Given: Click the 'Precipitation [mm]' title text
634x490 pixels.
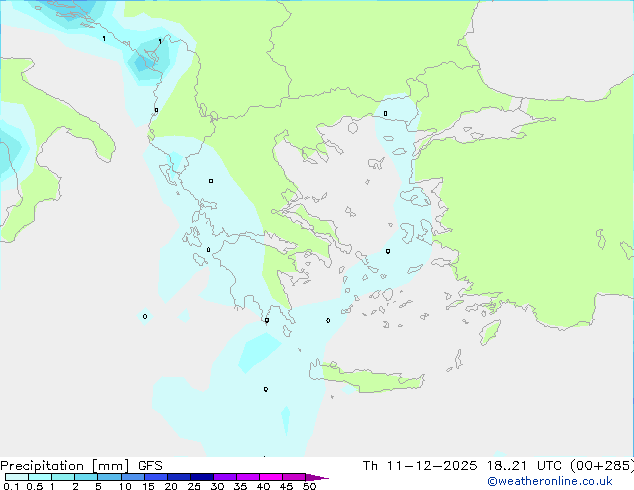Looking at the screenshot, I should click(64, 466).
